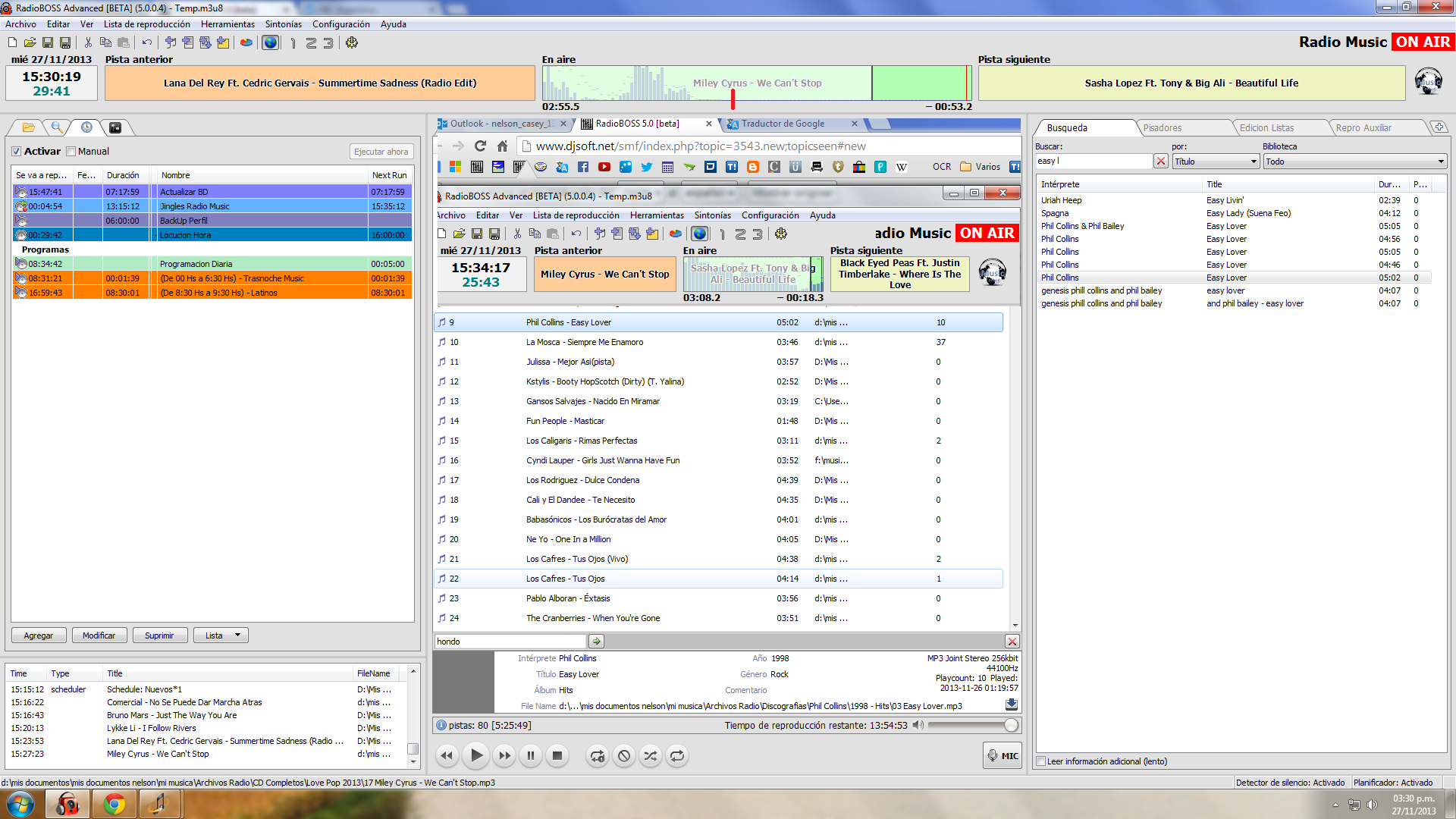Open the Herramientas menu in main window

(x=227, y=24)
